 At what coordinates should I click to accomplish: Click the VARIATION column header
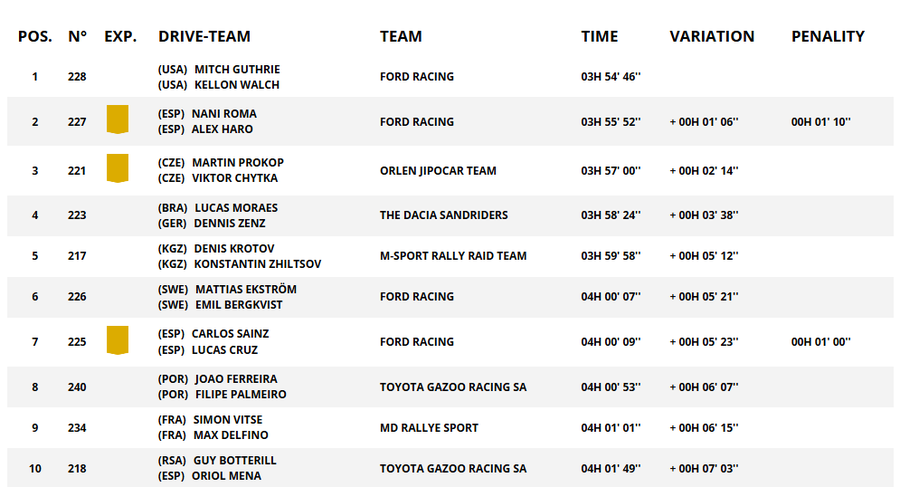711,36
